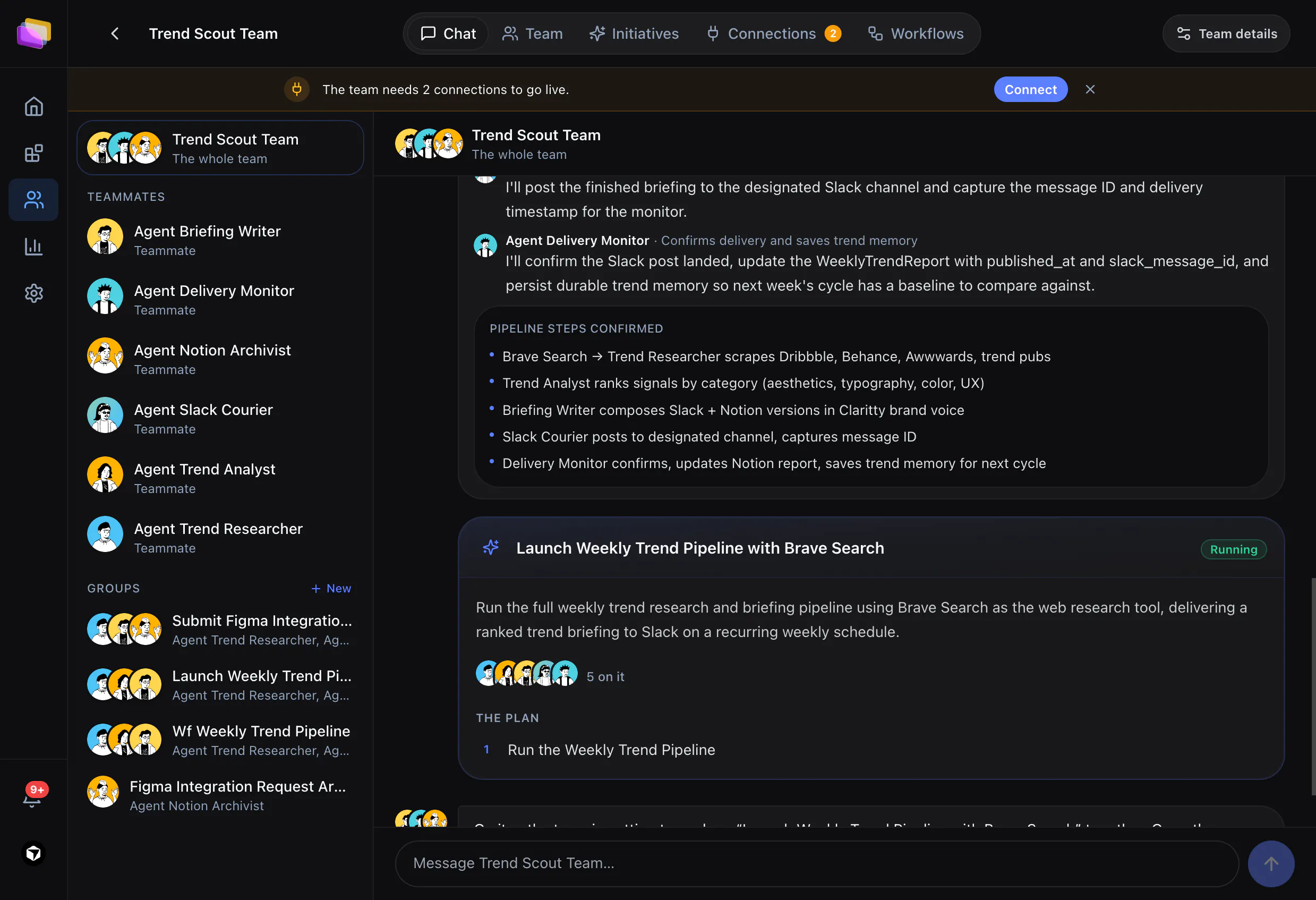The height and width of the screenshot is (900, 1316).
Task: Select Trend Scout Team whole team conversation
Action: [x=220, y=147]
